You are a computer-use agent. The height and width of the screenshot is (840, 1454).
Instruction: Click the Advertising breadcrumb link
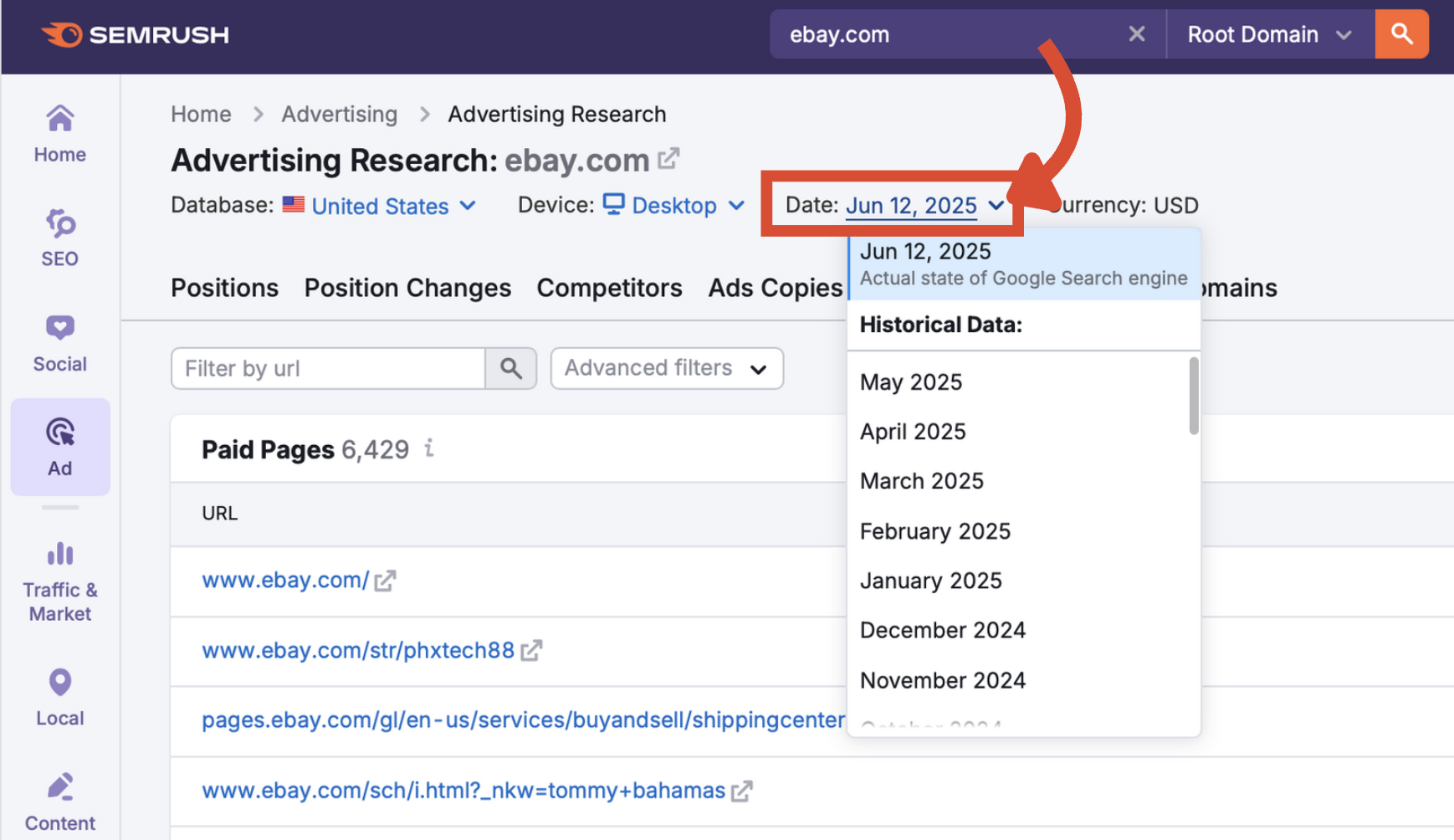(340, 114)
